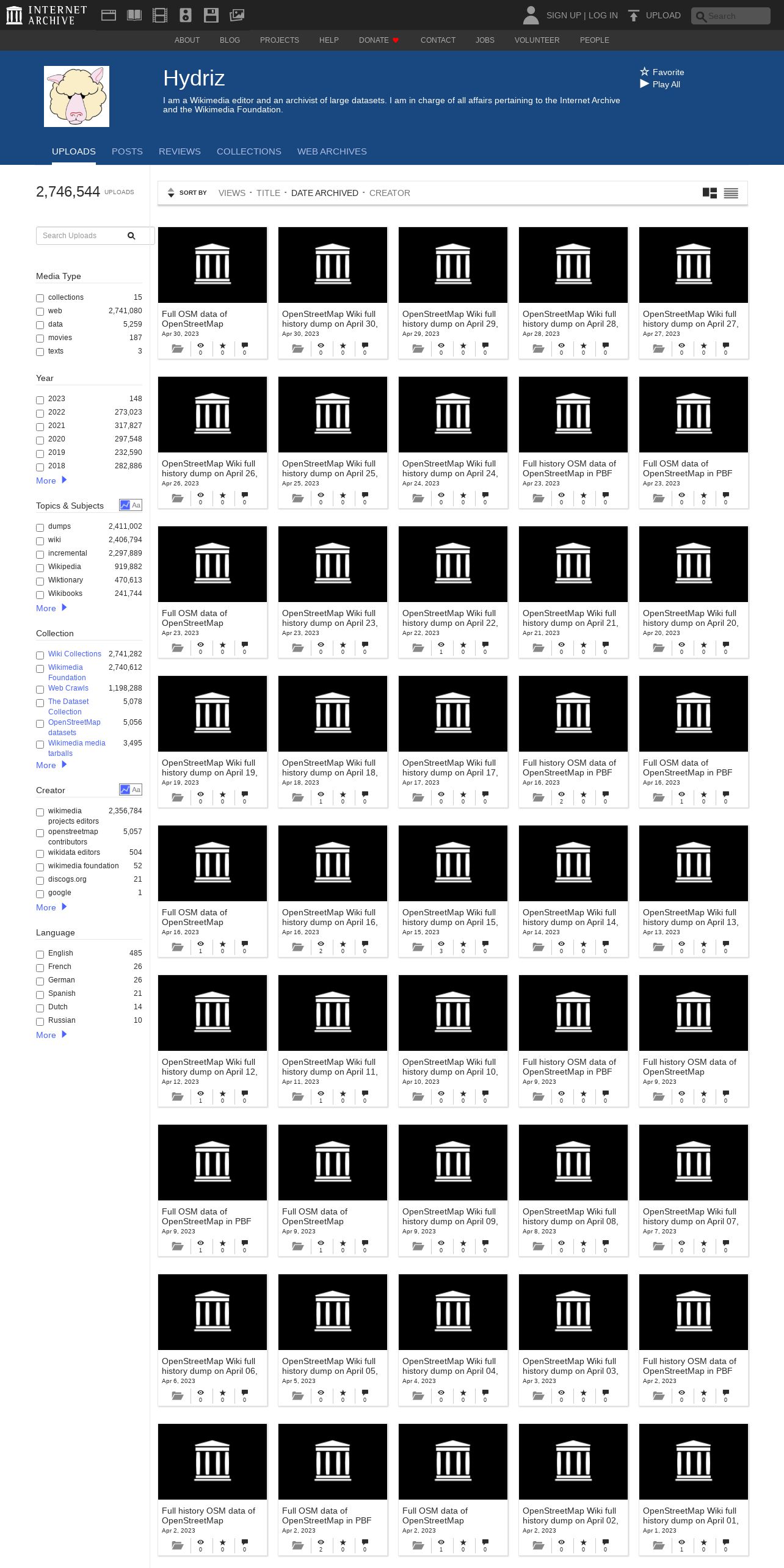
Task: Check the Wiktionary topic filter
Action: pos(40,581)
